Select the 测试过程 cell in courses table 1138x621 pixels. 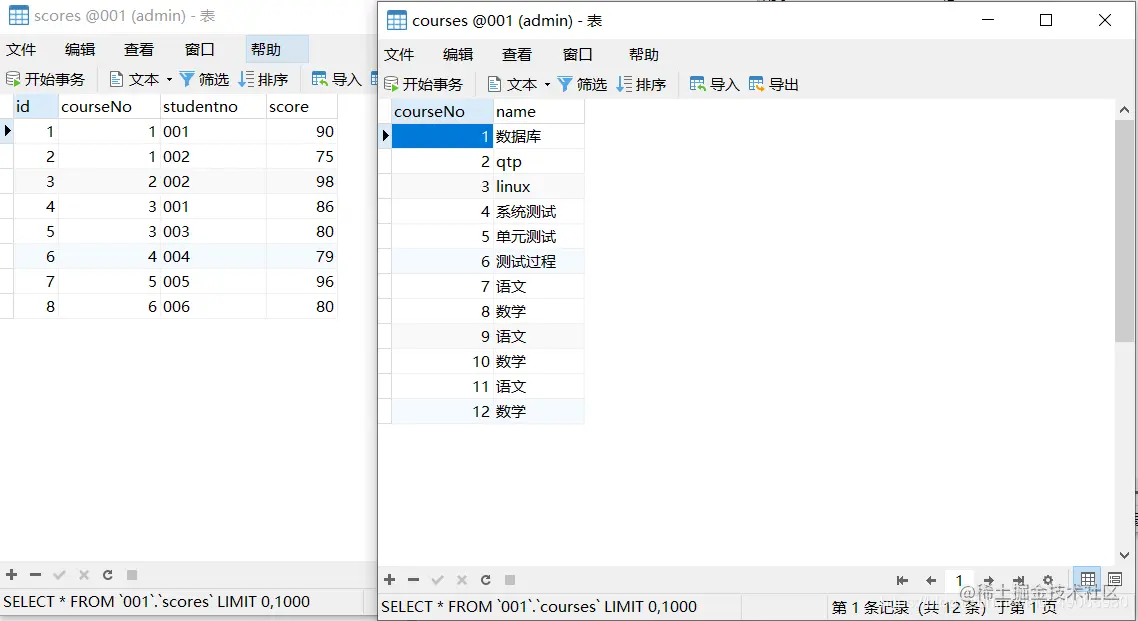pyautogui.click(x=539, y=261)
